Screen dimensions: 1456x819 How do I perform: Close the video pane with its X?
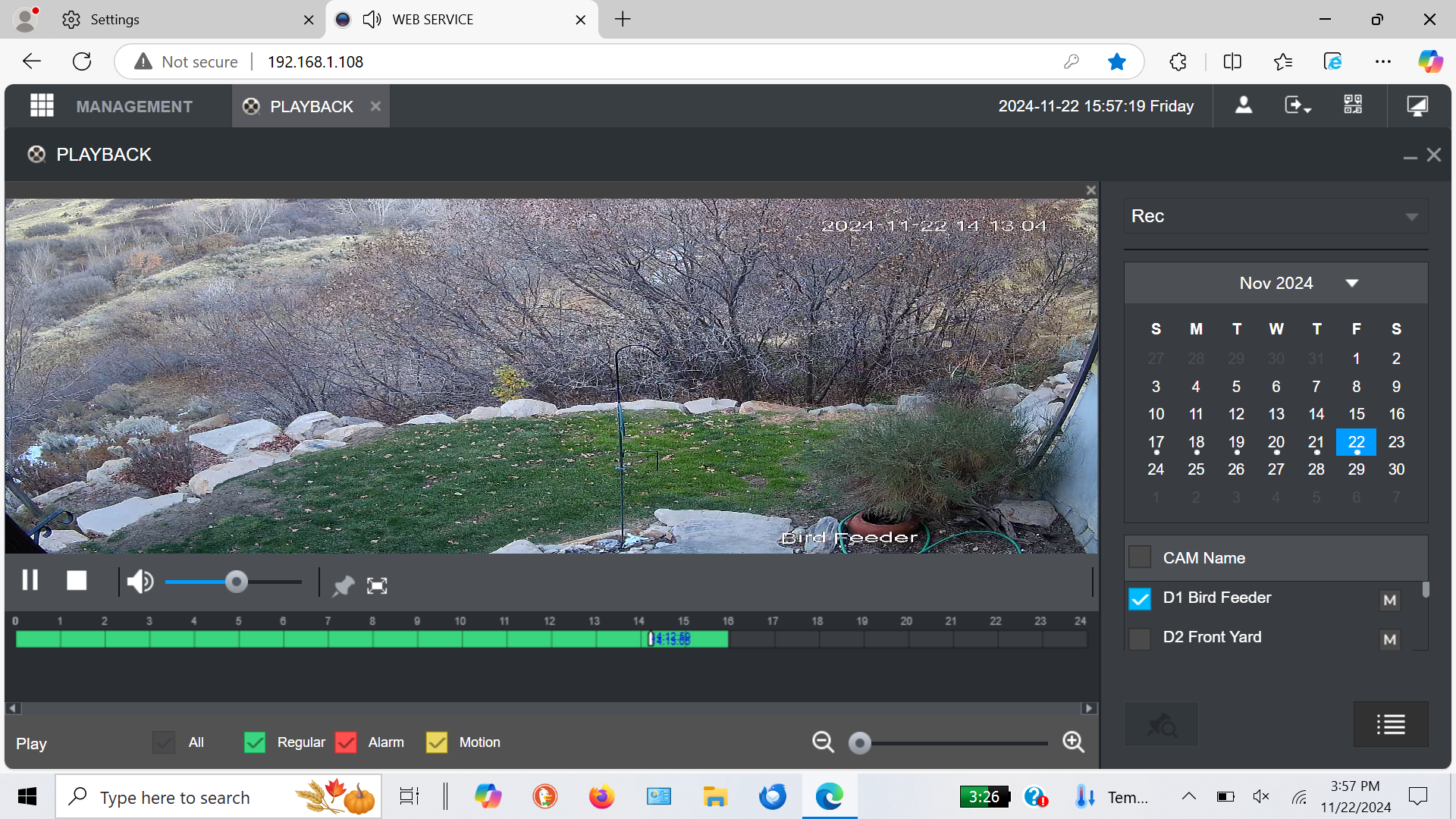tap(1091, 190)
